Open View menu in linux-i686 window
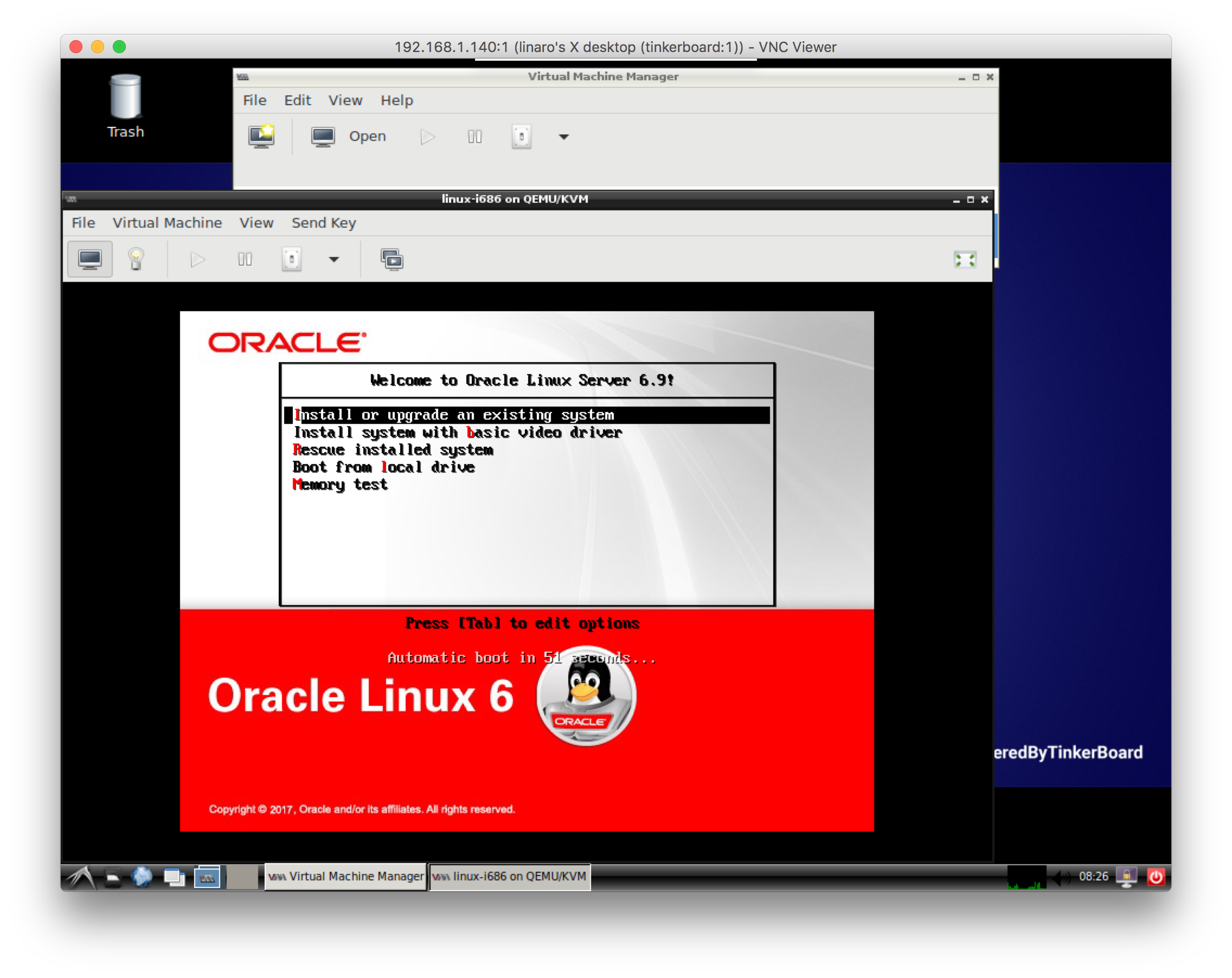Image resolution: width=1232 pixels, height=978 pixels. [256, 223]
